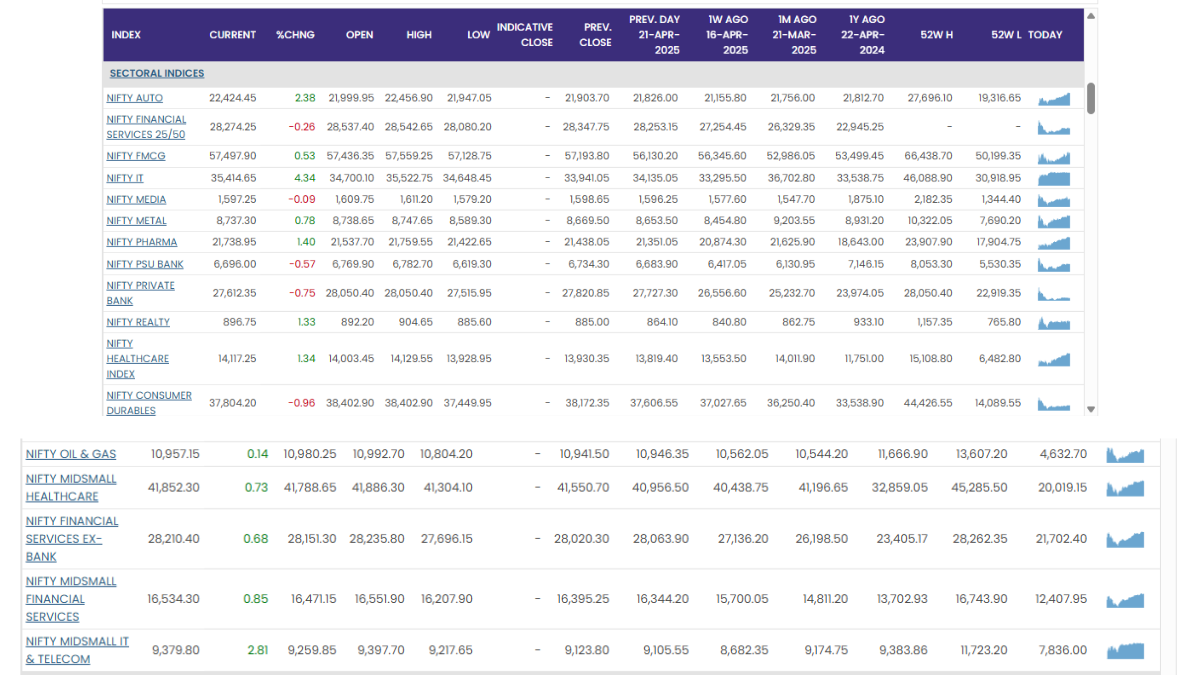The height and width of the screenshot is (675, 1200).
Task: Select NIFTY MIDSMALL IT & TELECOM change 2.81
Action: [258, 650]
